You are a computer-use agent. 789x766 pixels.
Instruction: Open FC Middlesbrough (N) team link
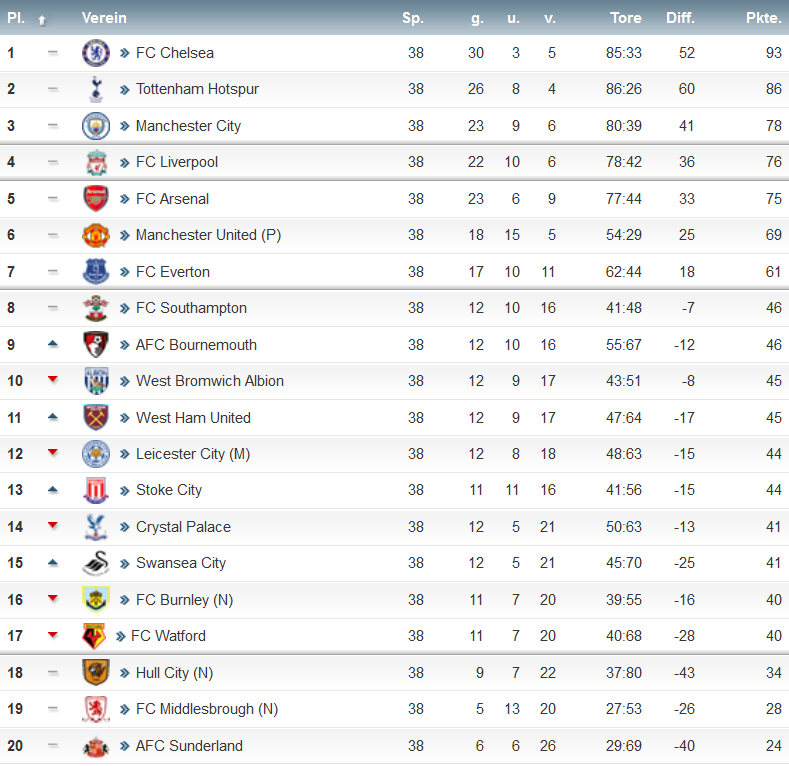[x=207, y=709]
